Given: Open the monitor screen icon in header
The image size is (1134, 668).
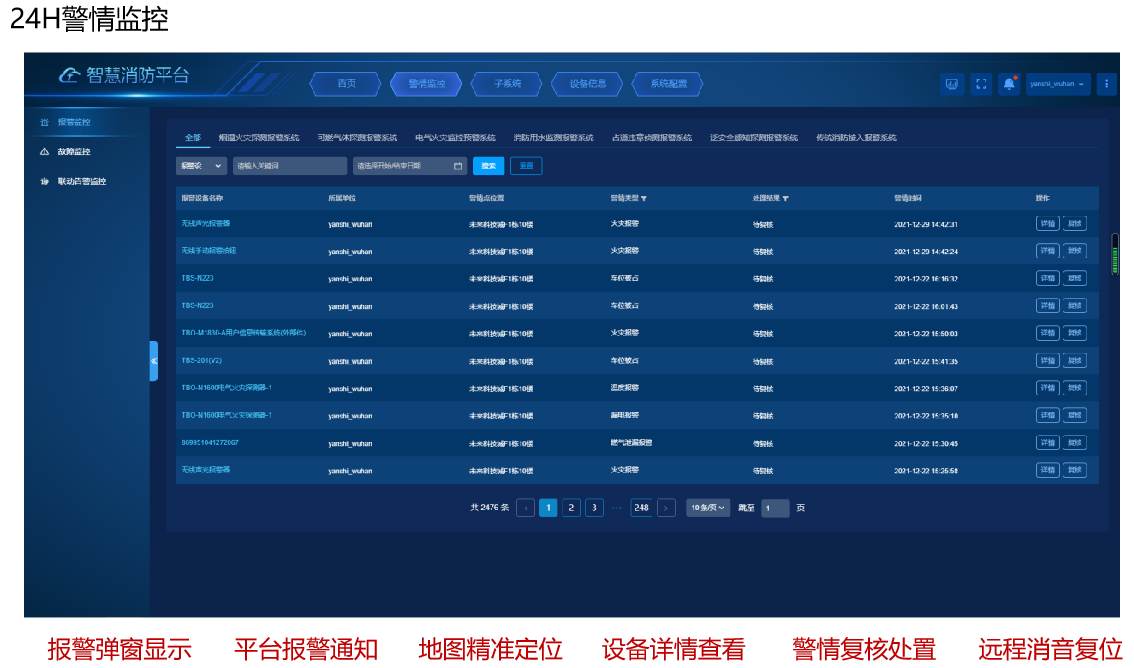Looking at the screenshot, I should [951, 84].
